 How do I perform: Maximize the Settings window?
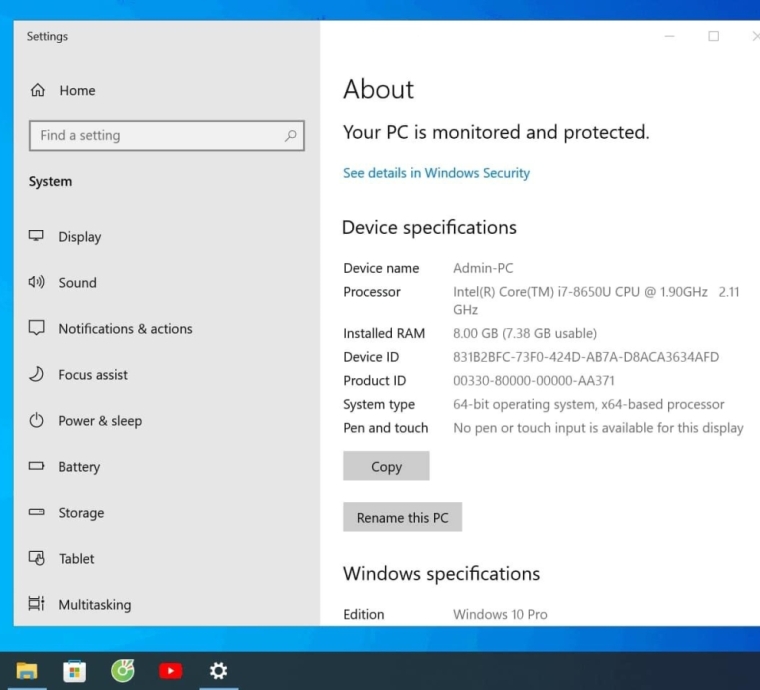coord(713,36)
